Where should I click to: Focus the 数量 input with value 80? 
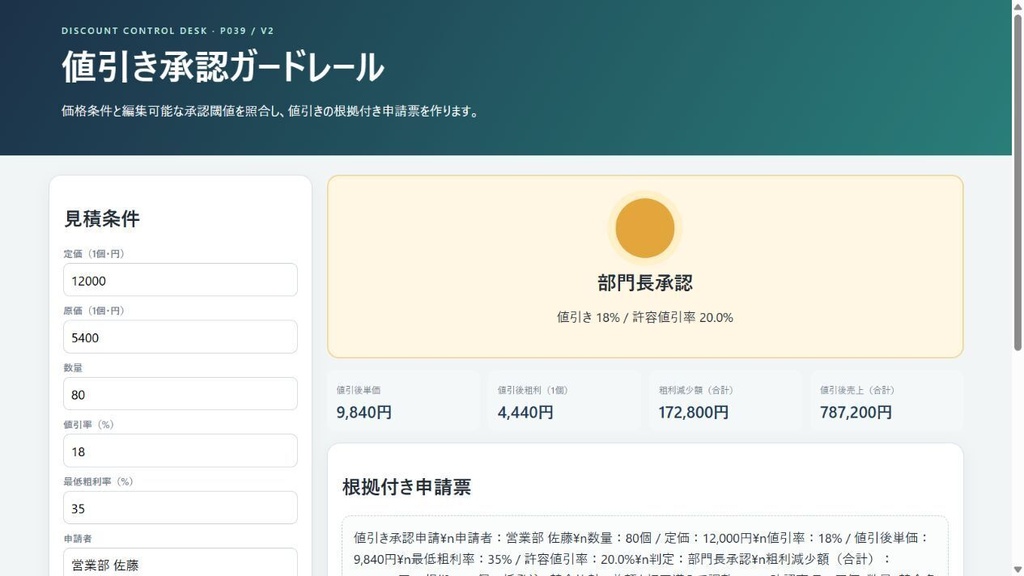(180, 394)
